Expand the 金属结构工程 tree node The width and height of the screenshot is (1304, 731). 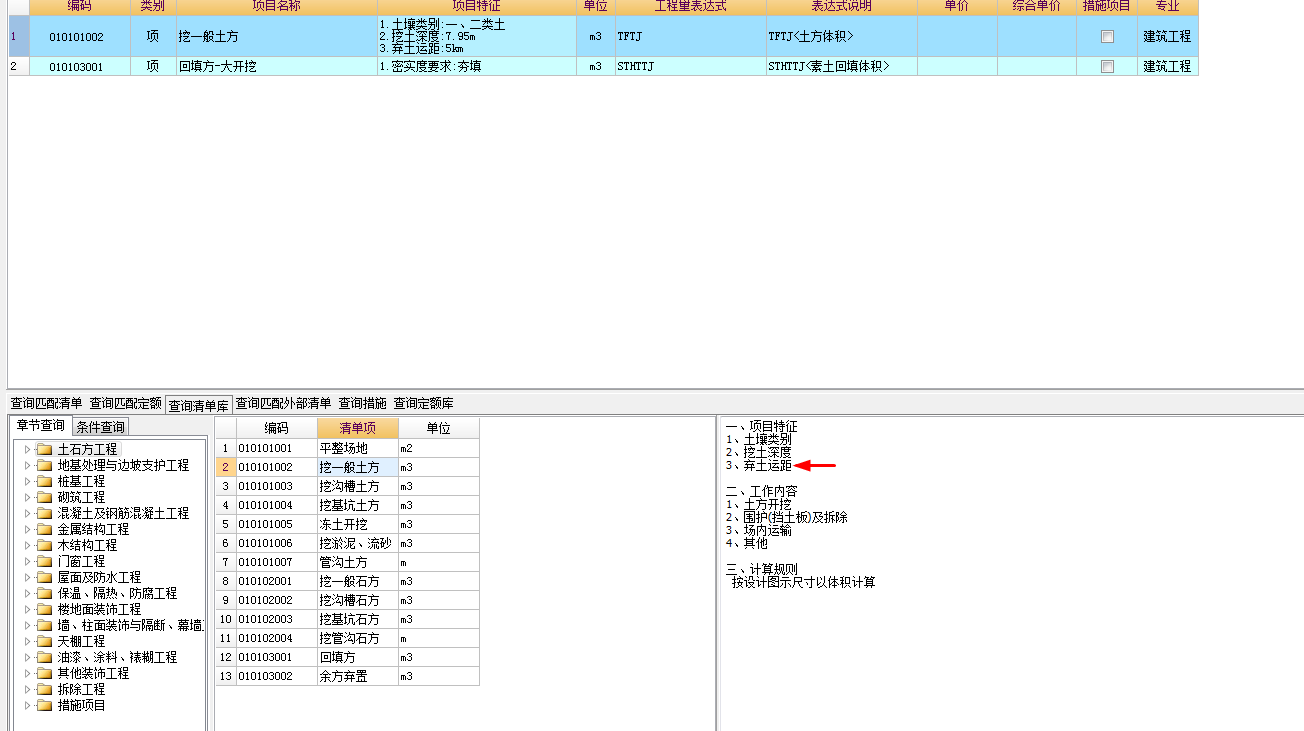point(28,529)
